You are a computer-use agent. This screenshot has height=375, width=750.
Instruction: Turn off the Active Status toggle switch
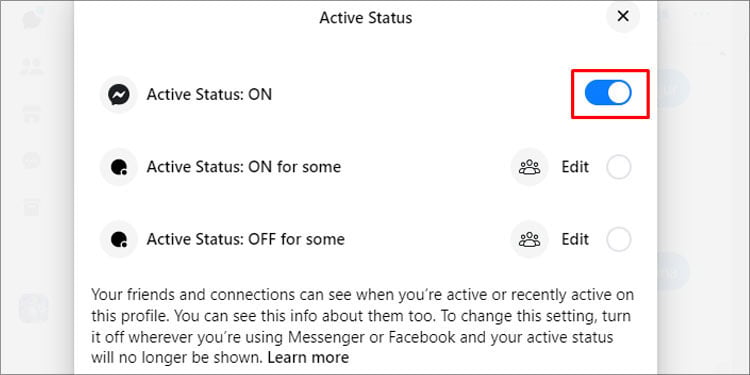(608, 93)
